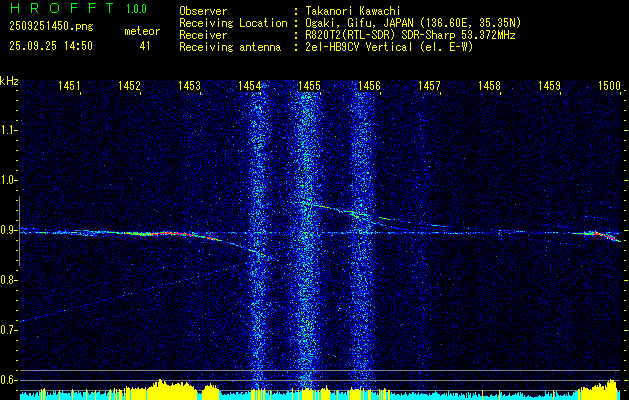The height and width of the screenshot is (400, 629).
Task: Click the 0.9 frequency axis label
Action: (x=9, y=230)
